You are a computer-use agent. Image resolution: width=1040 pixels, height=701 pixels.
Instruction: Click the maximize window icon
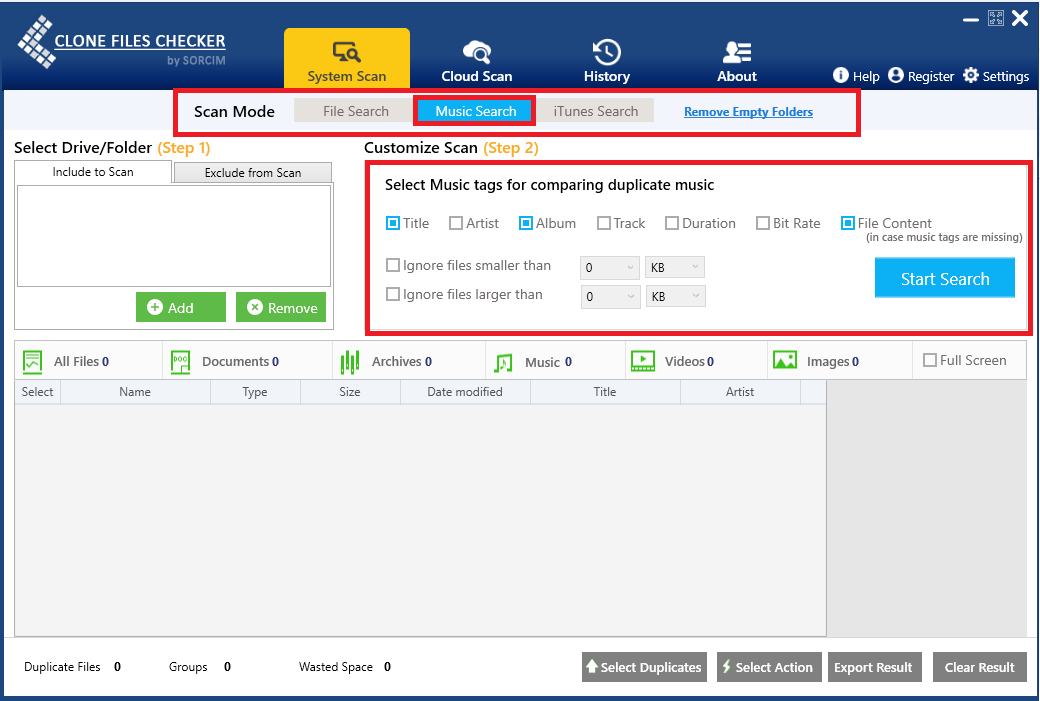click(996, 18)
